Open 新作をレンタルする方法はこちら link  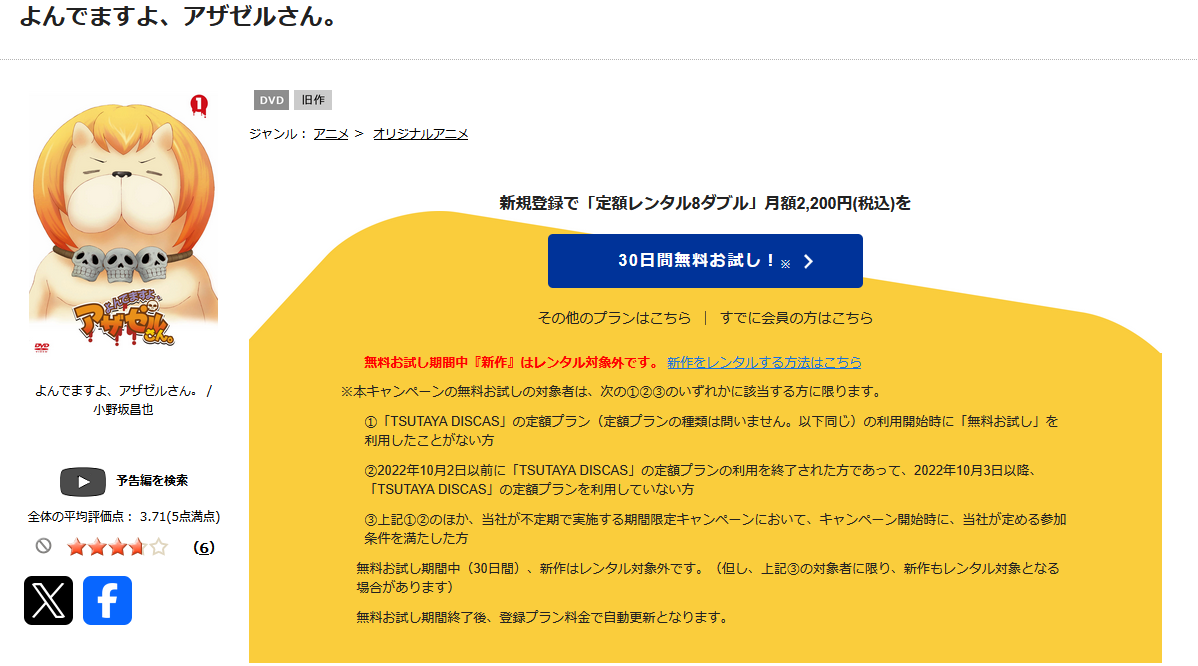click(764, 362)
